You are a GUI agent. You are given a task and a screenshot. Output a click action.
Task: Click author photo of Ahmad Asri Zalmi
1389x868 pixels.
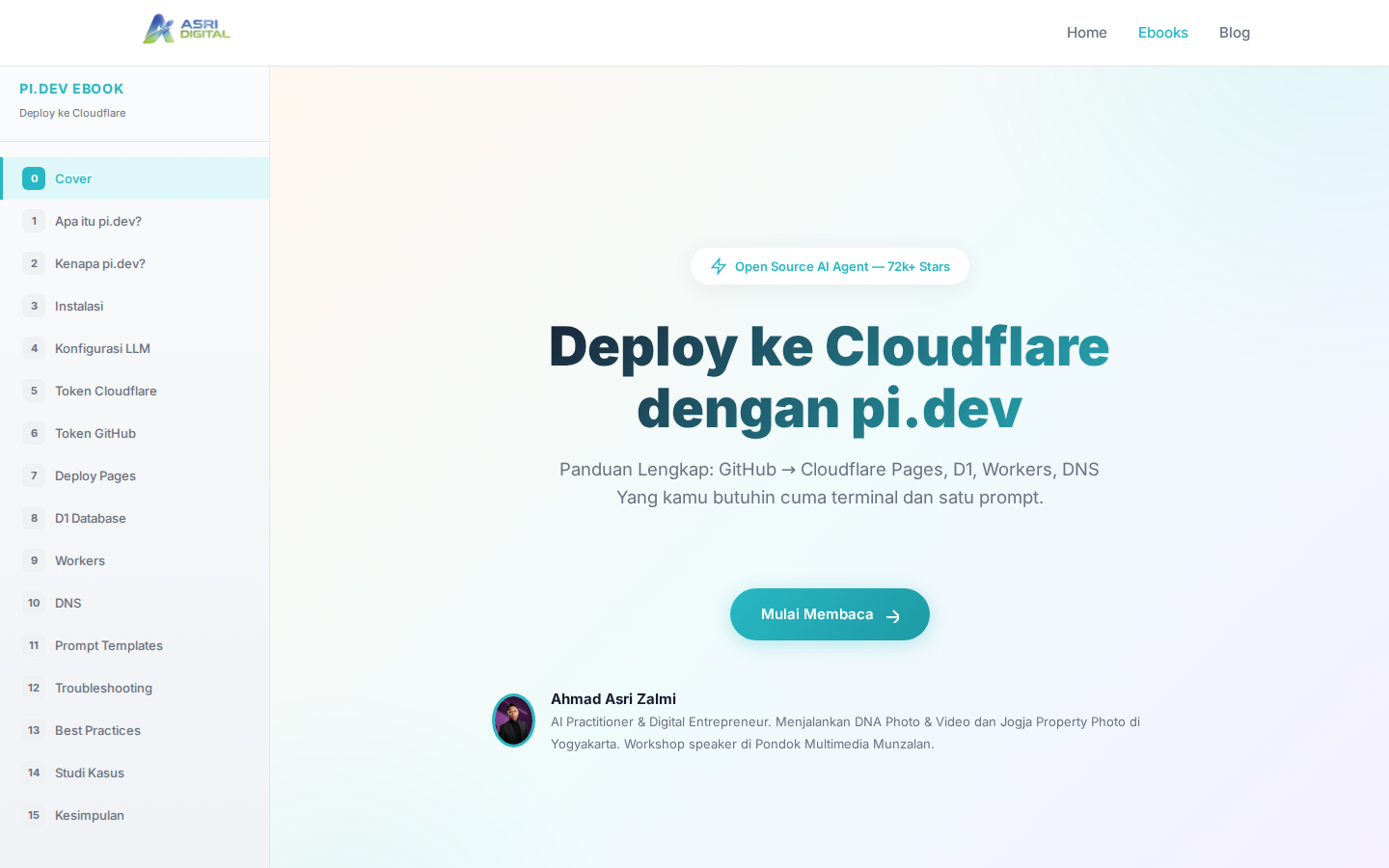coord(514,720)
